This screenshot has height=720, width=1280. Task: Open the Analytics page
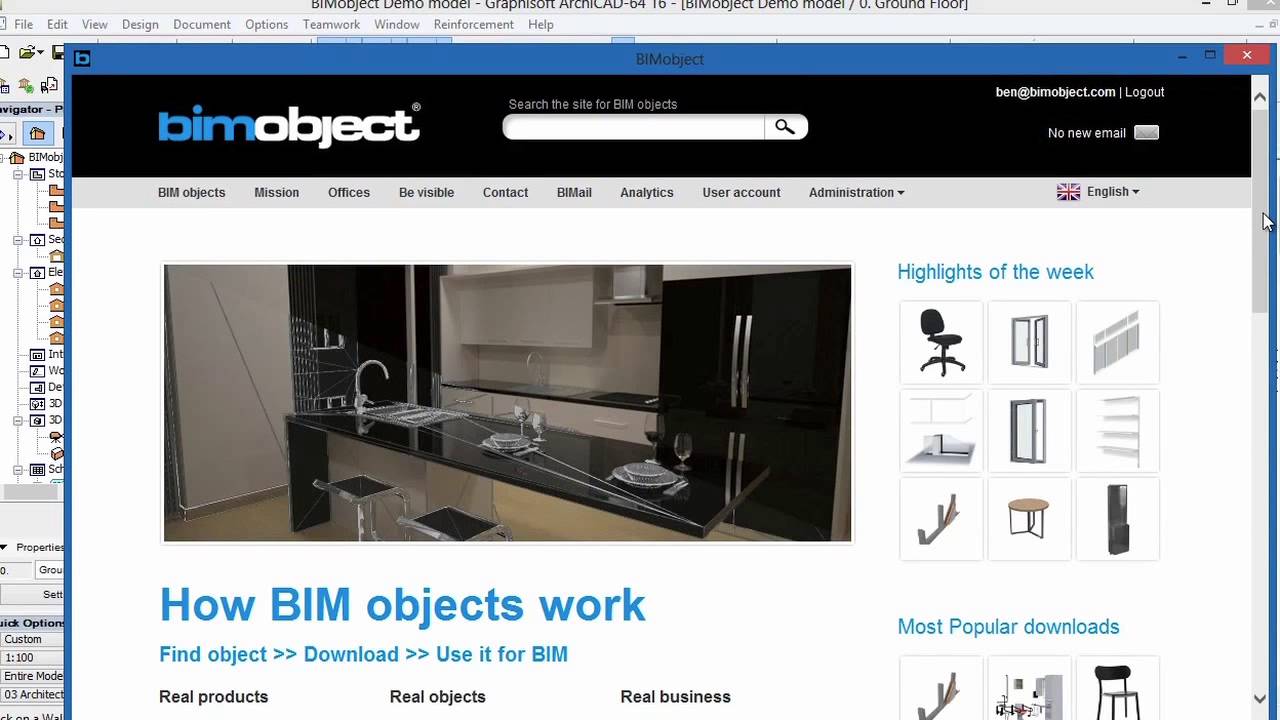646,192
